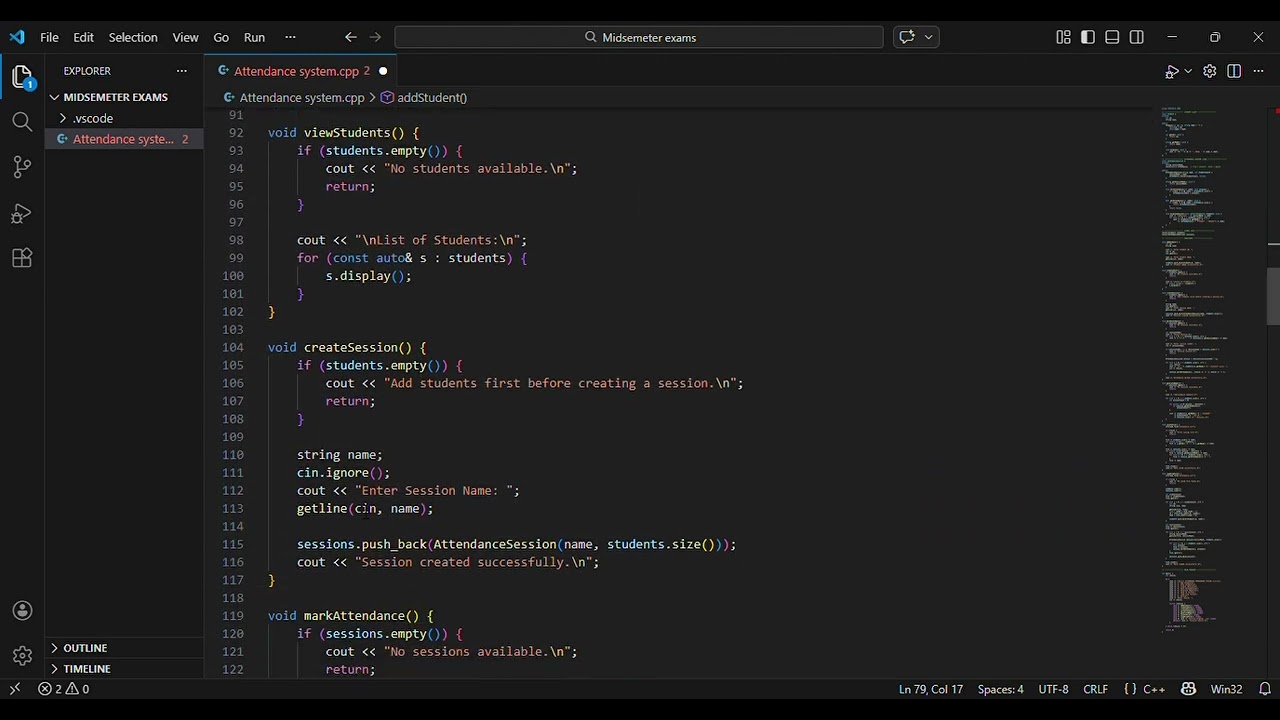
Task: Open the Selection menu
Action: point(133,37)
